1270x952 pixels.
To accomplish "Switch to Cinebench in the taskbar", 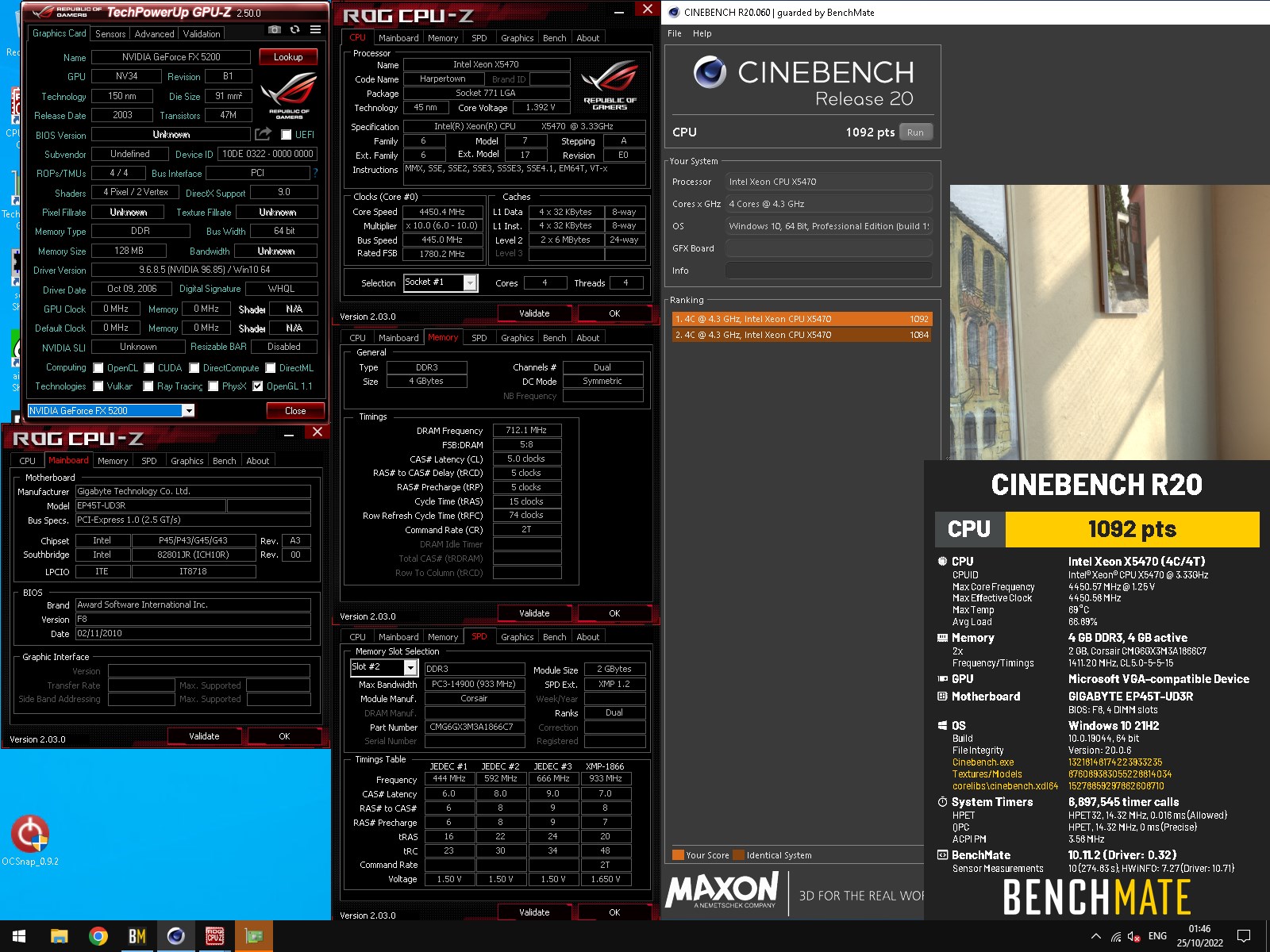I will coord(175,936).
